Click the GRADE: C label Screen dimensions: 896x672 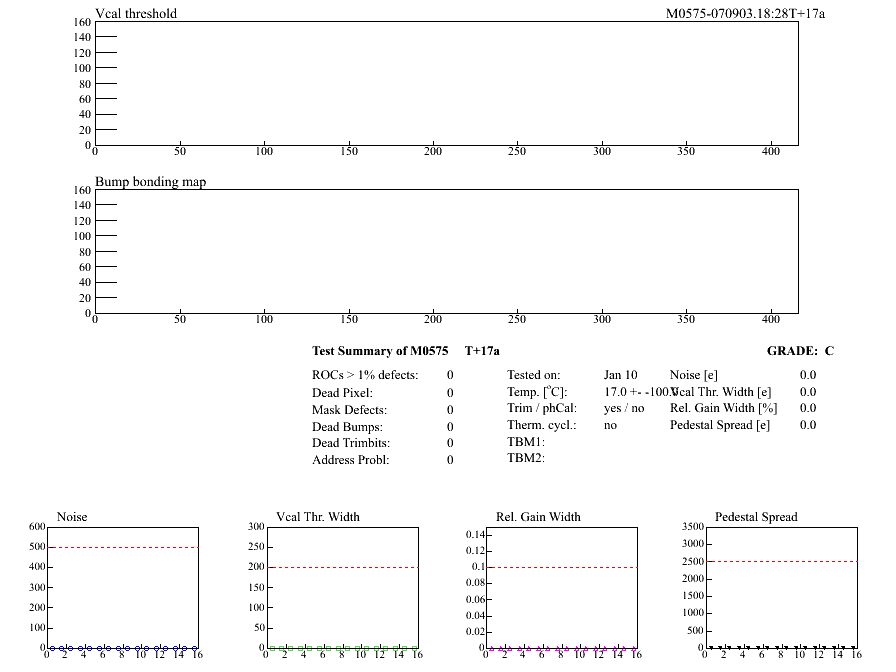800,351
